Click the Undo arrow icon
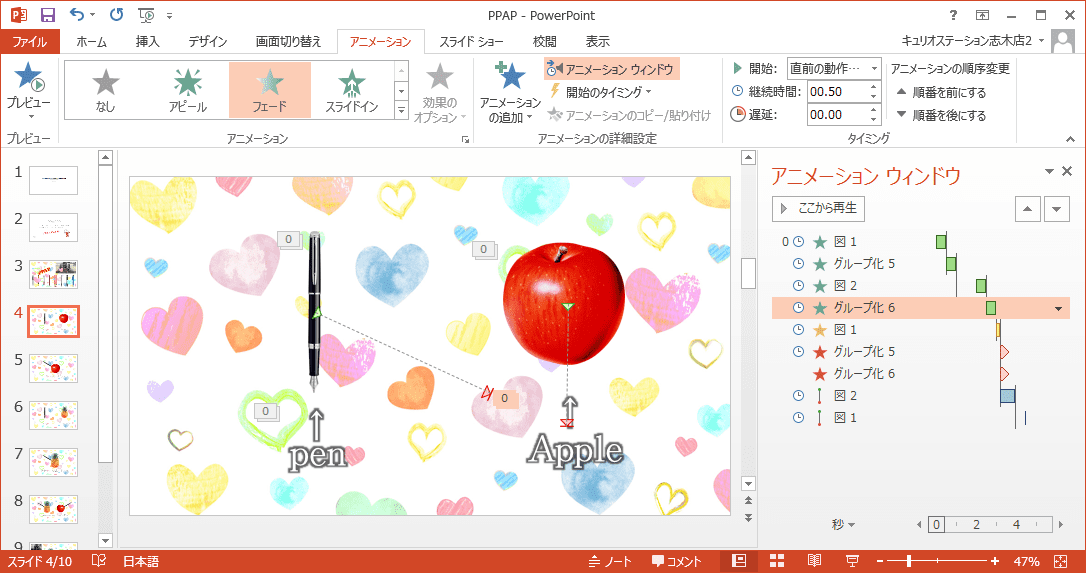 pyautogui.click(x=78, y=15)
